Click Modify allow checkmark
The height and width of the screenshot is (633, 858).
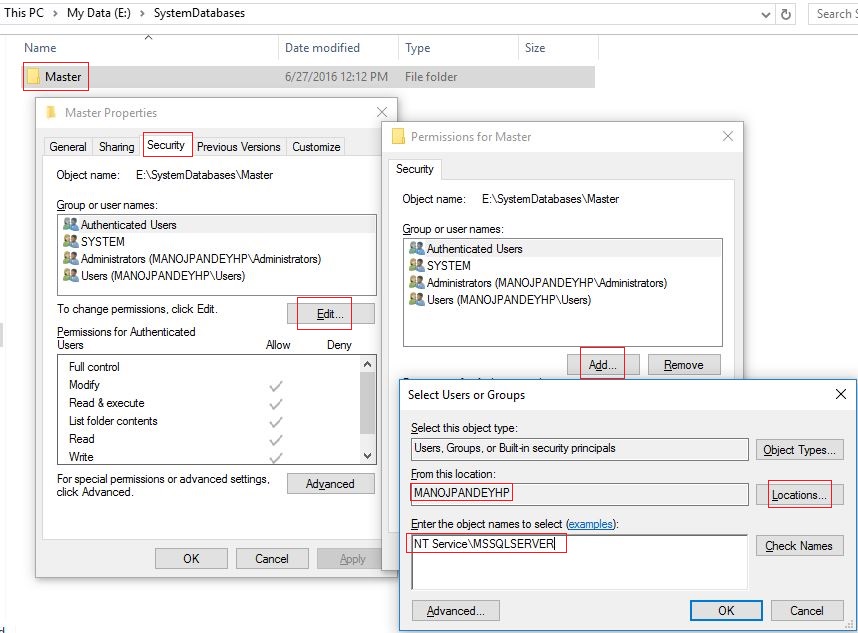click(x=276, y=386)
